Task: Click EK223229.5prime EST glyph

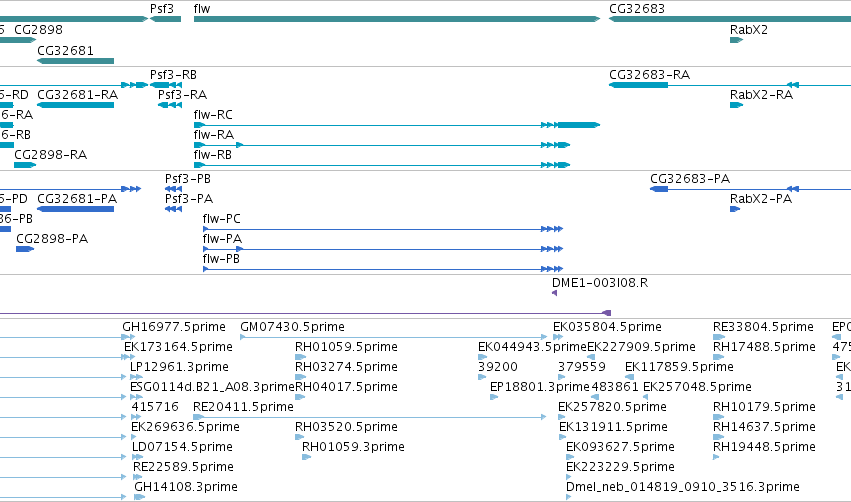Action: click(x=570, y=477)
